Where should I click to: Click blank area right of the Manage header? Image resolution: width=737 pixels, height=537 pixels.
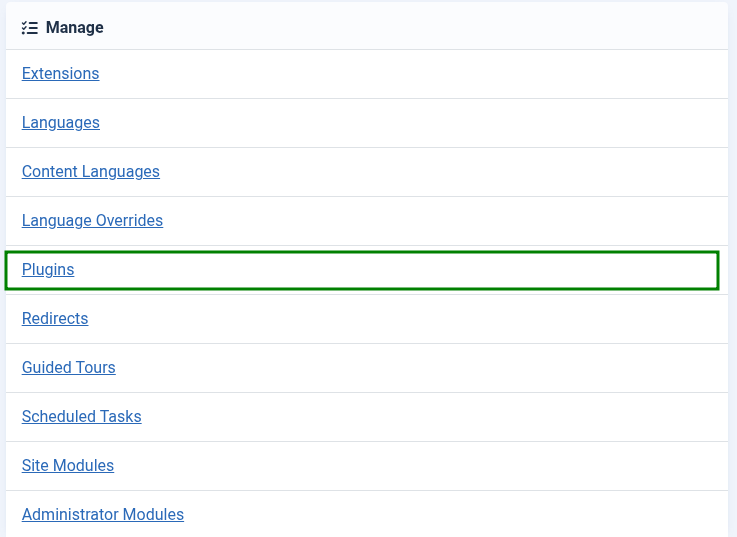coord(400,28)
